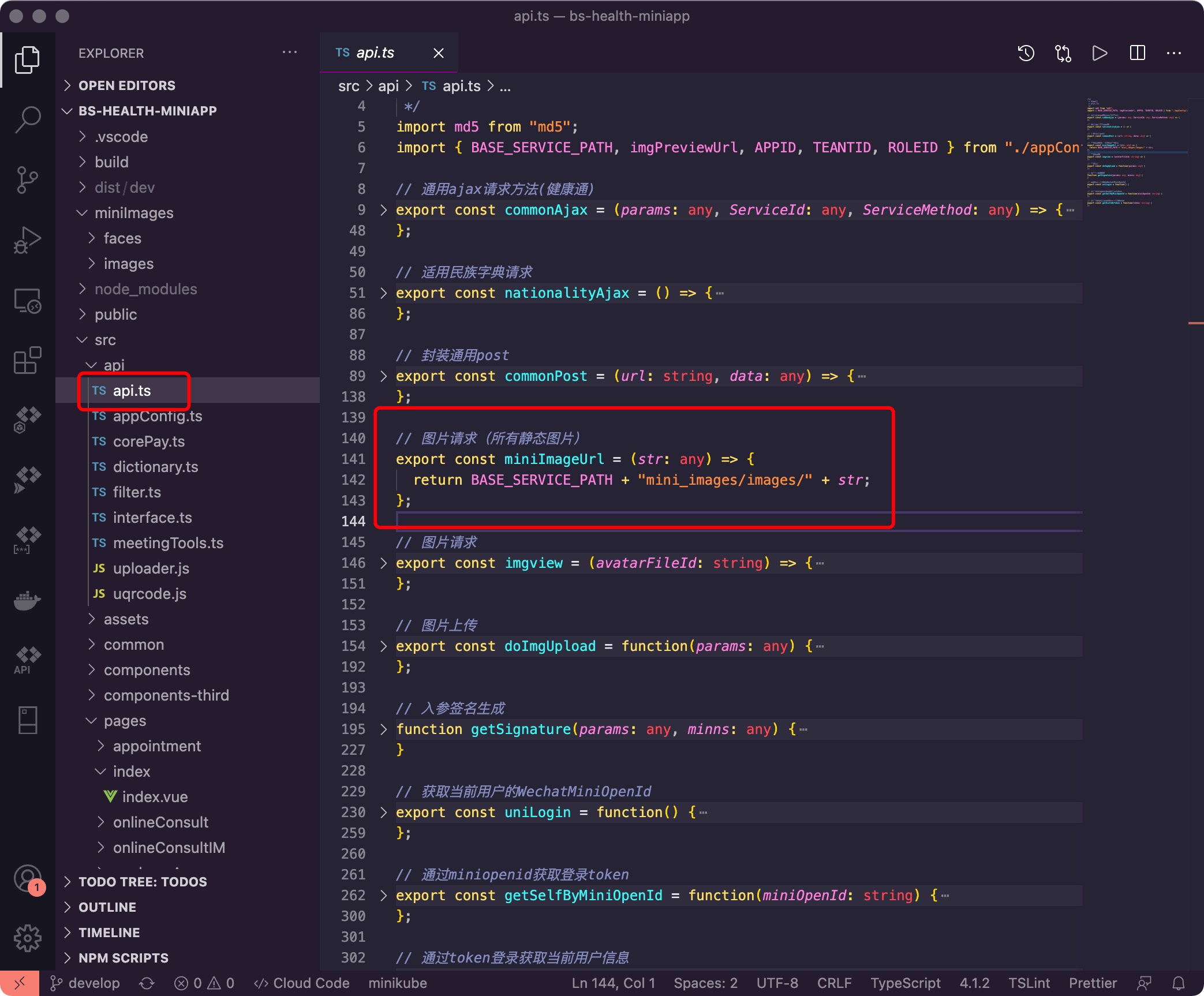The width and height of the screenshot is (1204, 996).
Task: Change UTF-8 file encoding
Action: pyautogui.click(x=777, y=983)
